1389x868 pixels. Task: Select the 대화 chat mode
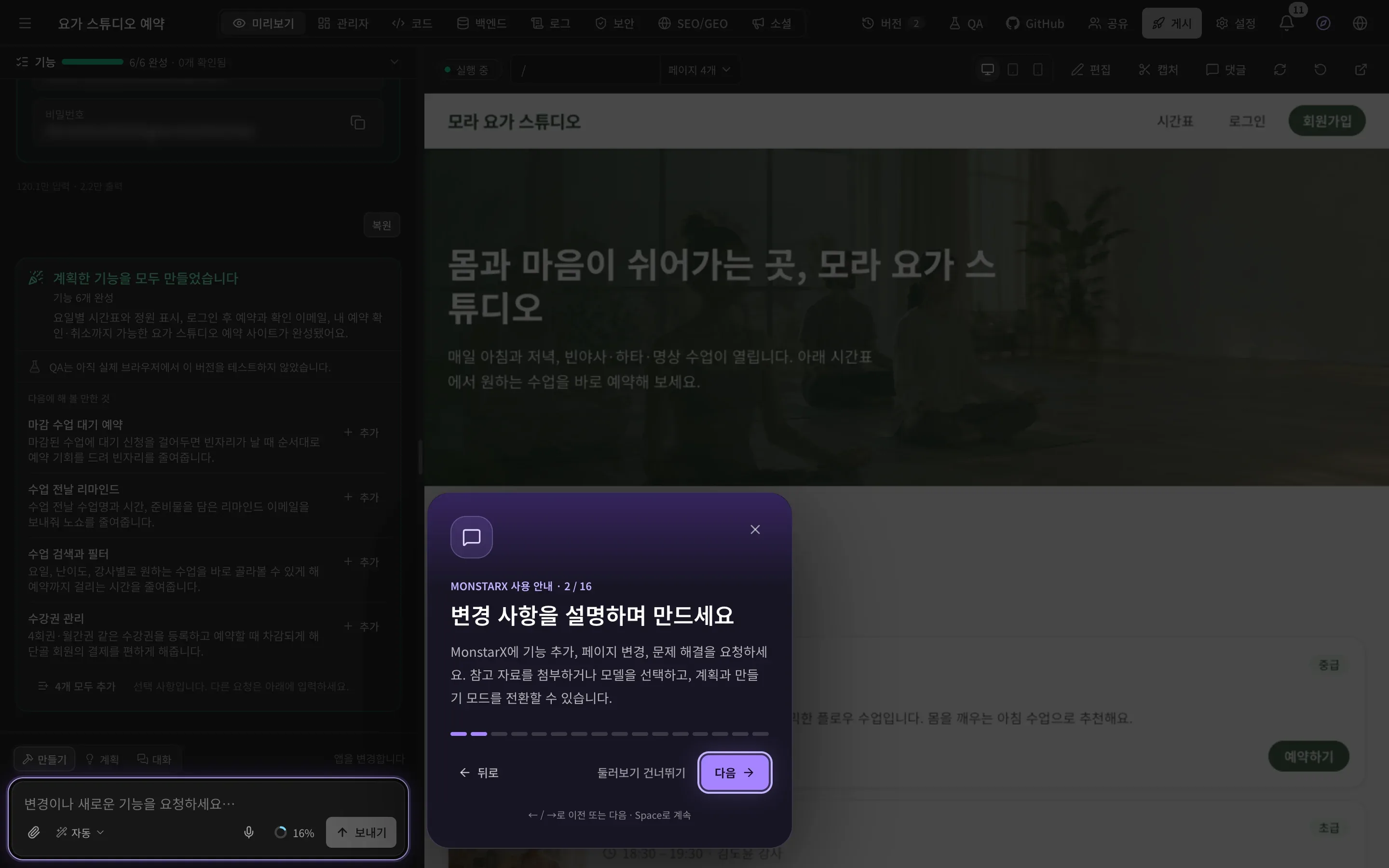154,759
